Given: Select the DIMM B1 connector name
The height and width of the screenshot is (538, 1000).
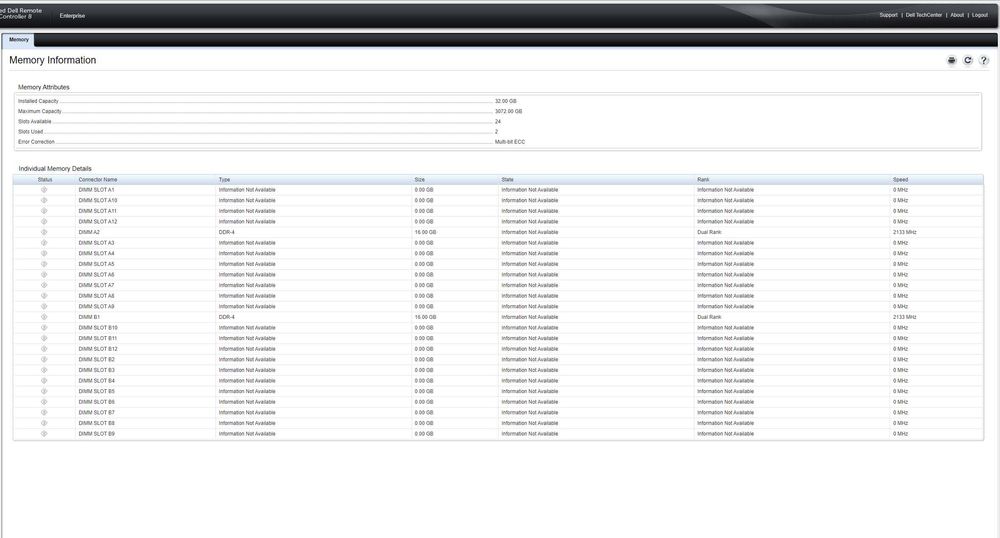Looking at the screenshot, I should click(x=89, y=317).
